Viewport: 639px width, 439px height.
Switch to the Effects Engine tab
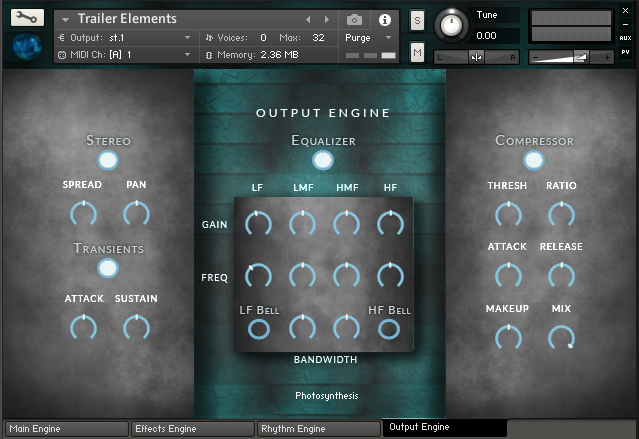coord(193,429)
